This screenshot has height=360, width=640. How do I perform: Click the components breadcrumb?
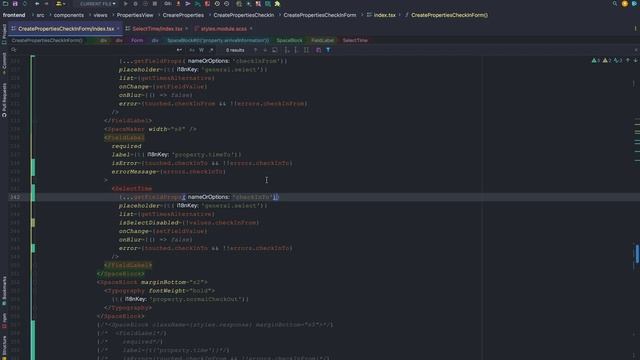pyautogui.click(x=69, y=15)
